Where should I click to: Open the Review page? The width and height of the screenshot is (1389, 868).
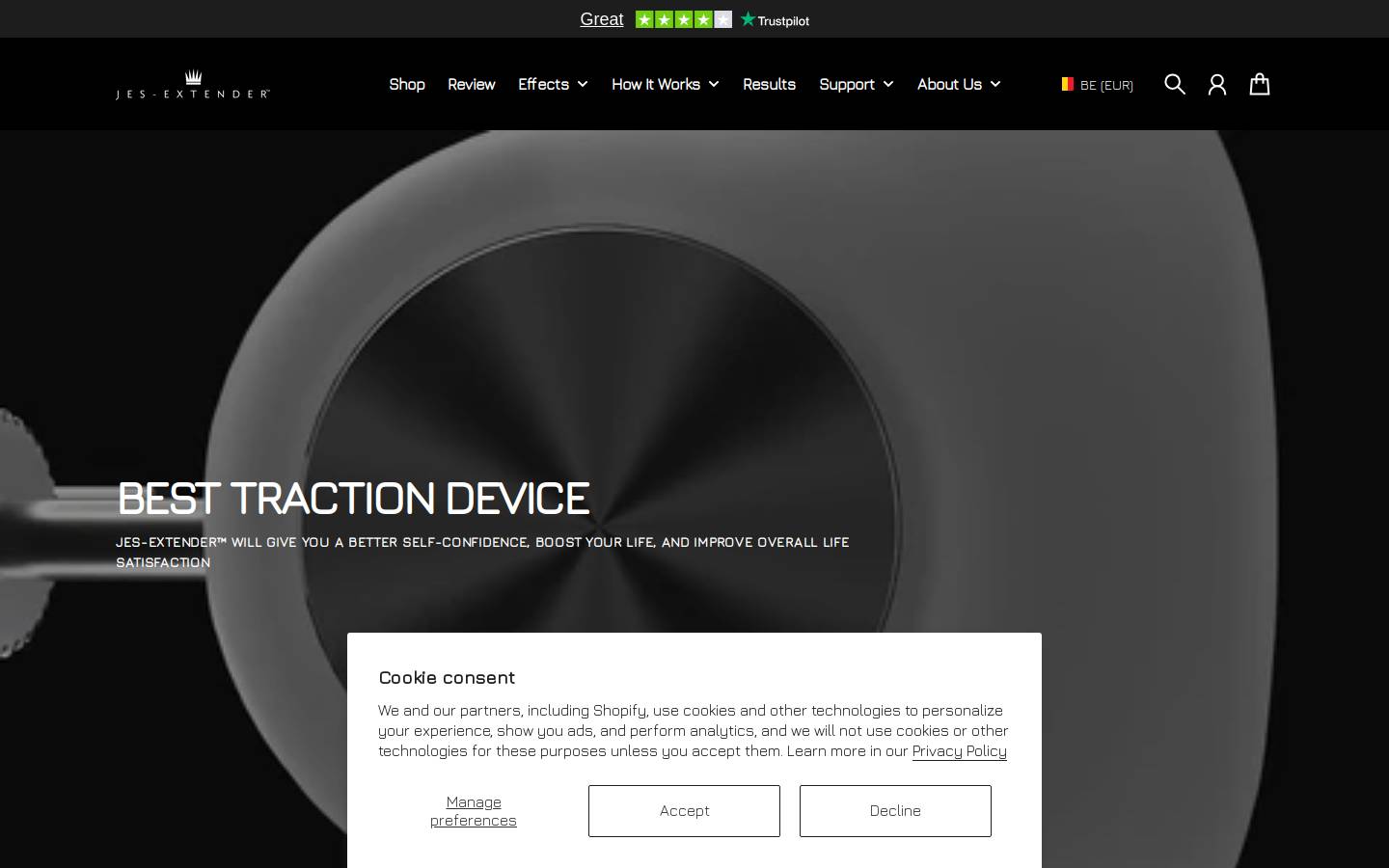472,84
